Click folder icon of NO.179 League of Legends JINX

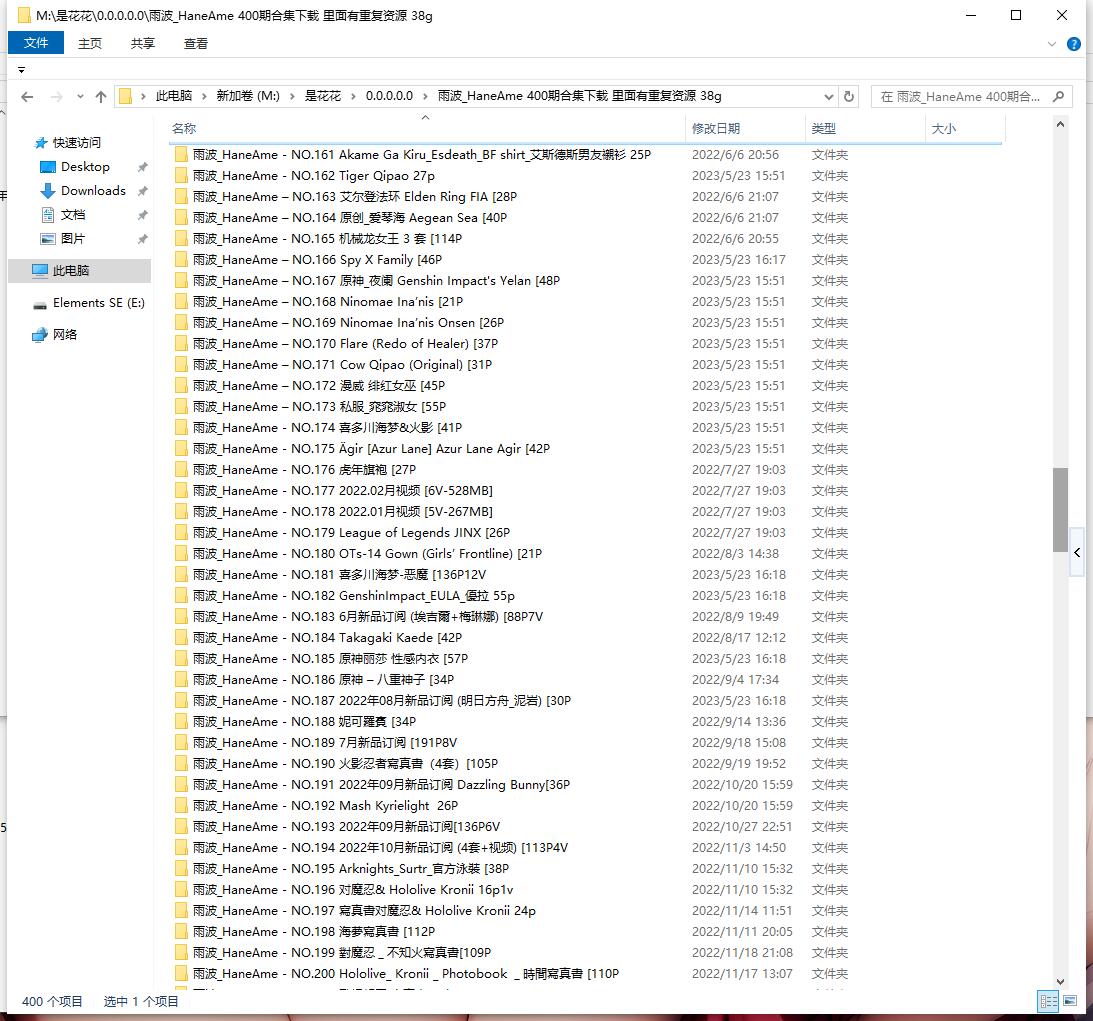181,532
